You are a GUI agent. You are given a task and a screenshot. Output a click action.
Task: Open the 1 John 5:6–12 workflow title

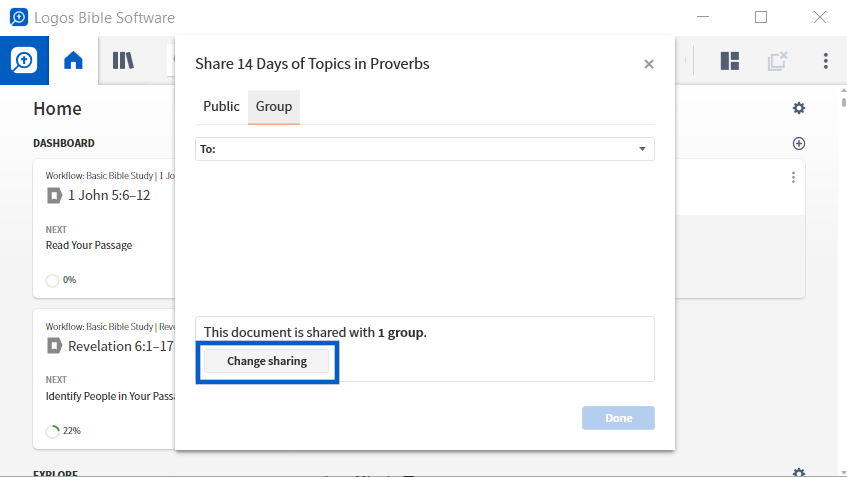(109, 195)
